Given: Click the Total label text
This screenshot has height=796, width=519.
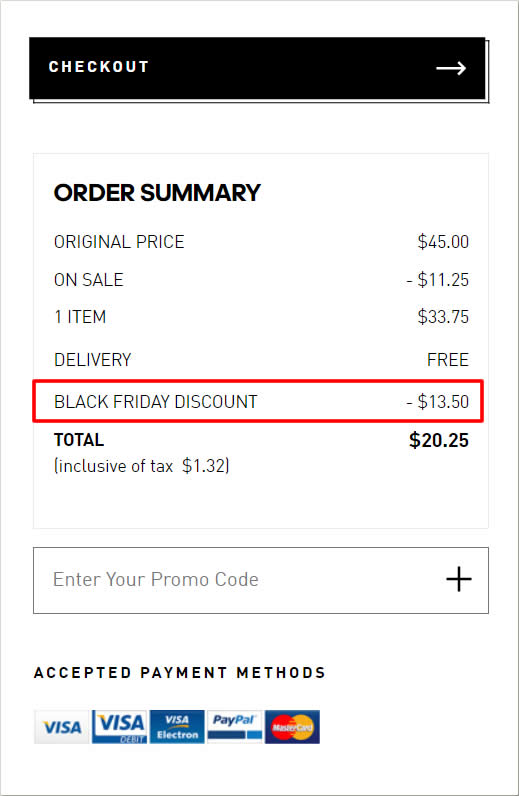Looking at the screenshot, I should (79, 440).
